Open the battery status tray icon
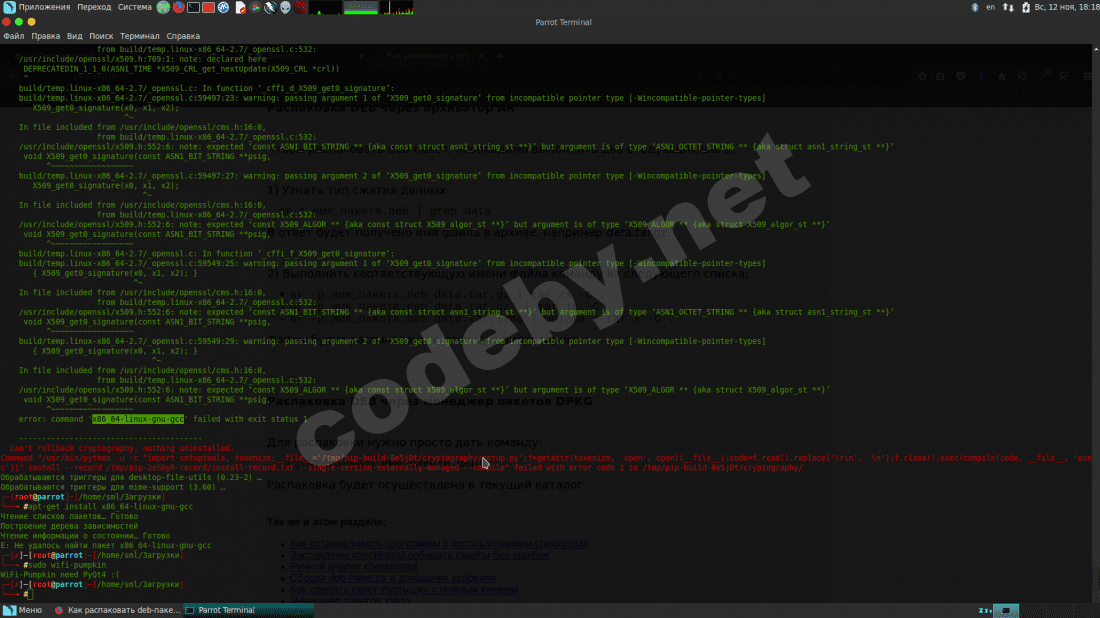Screen dimensions: 1100x618 pos(1026,7)
